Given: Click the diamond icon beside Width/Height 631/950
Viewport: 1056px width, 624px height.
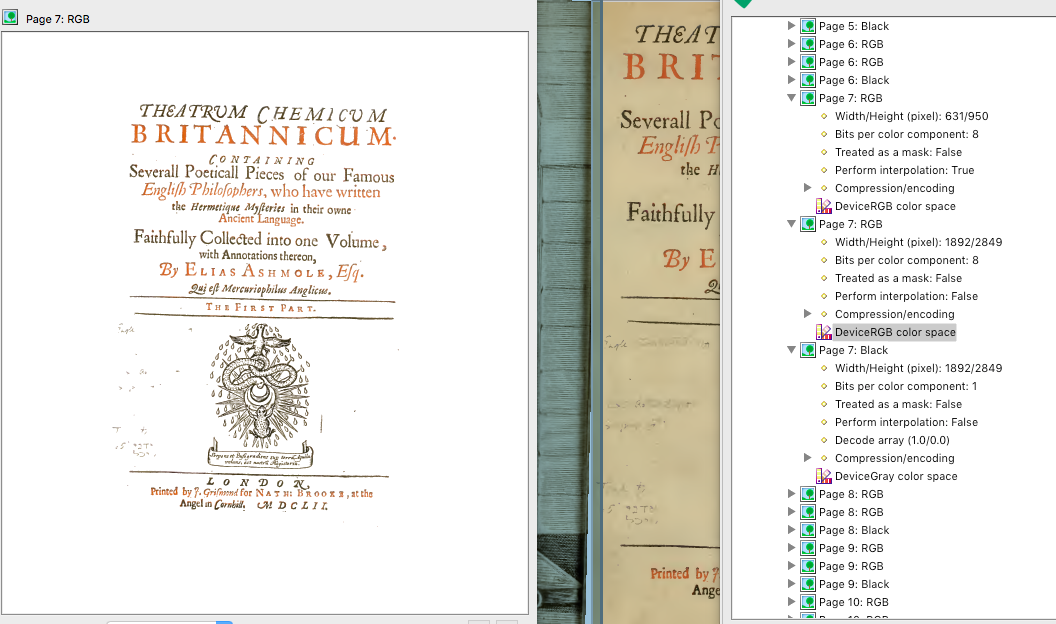Looking at the screenshot, I should coord(824,116).
